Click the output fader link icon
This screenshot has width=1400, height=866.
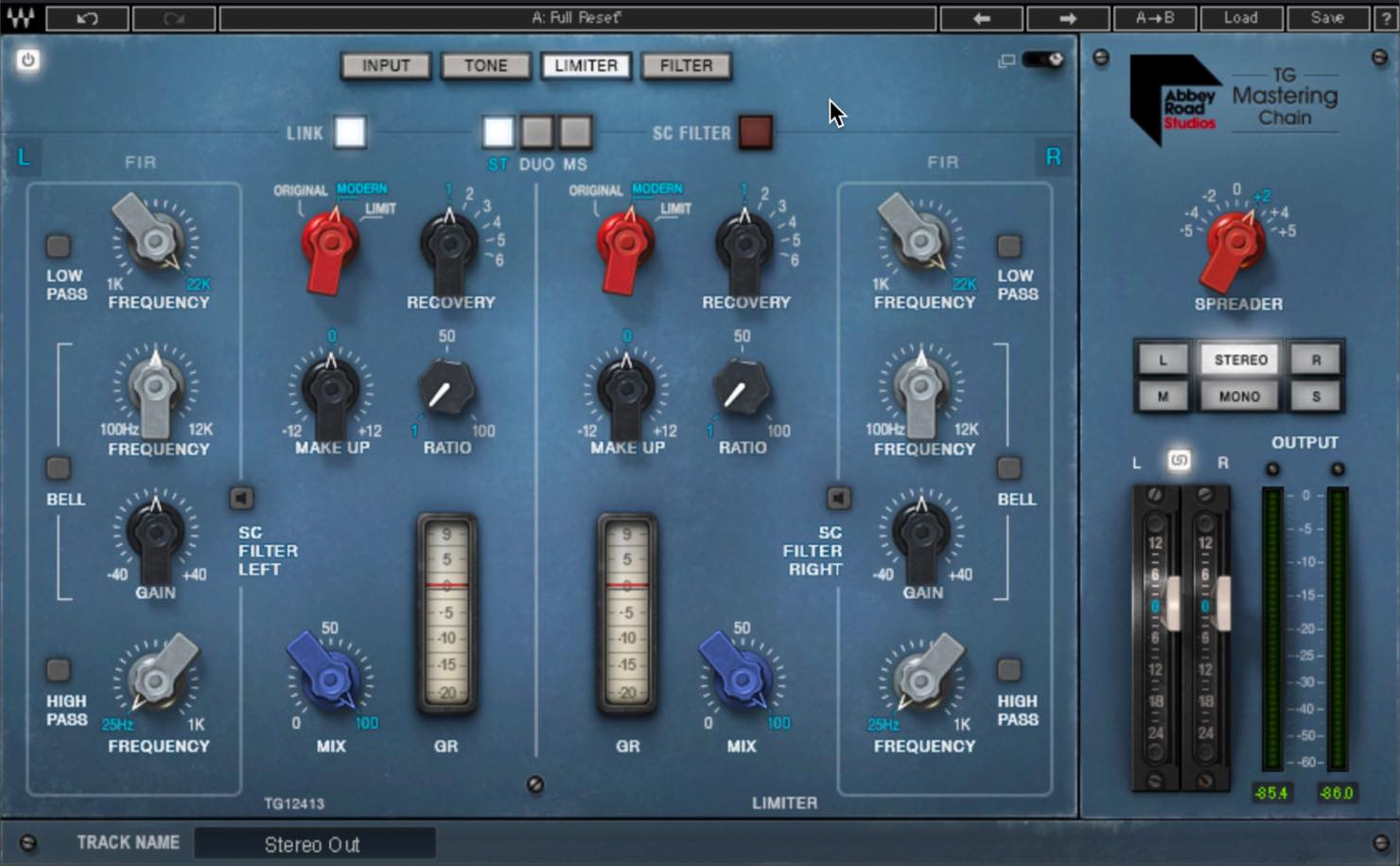[1179, 461]
